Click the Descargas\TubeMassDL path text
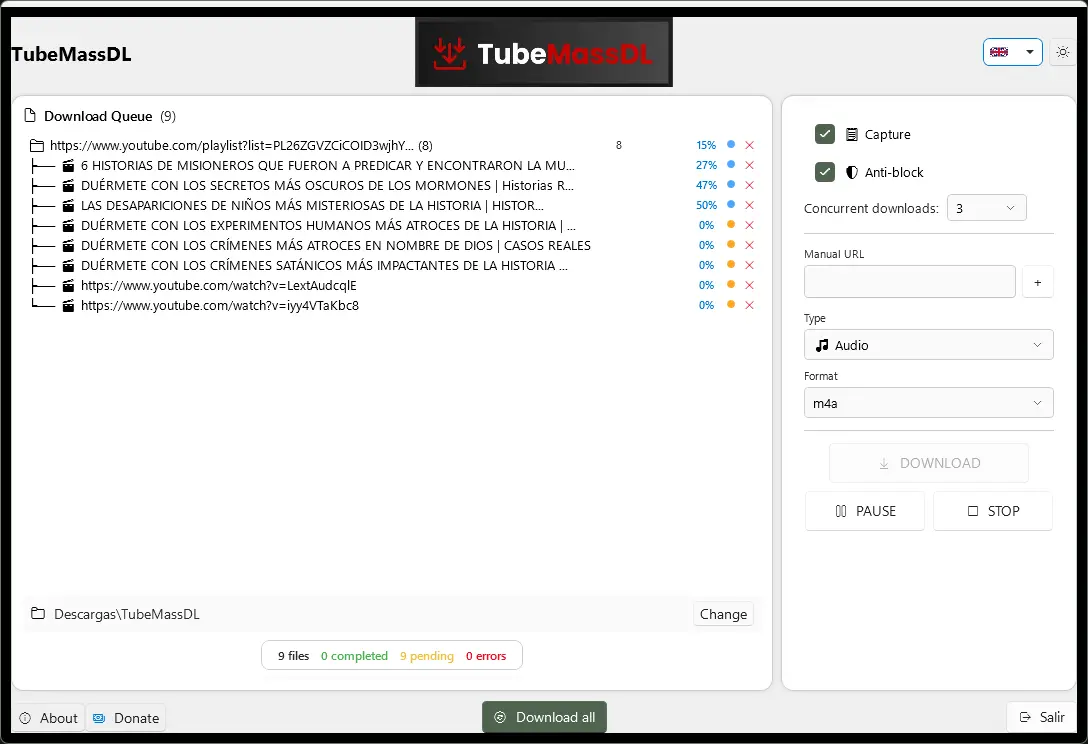Image resolution: width=1088 pixels, height=744 pixels. click(x=126, y=614)
